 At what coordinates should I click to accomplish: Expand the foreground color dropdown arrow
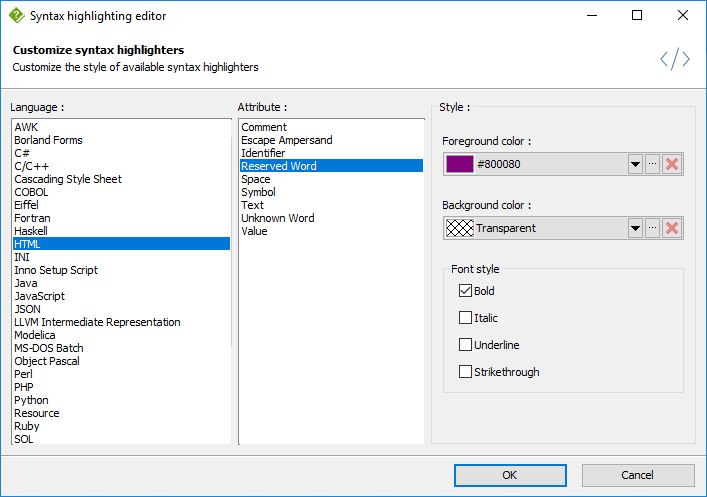635,164
